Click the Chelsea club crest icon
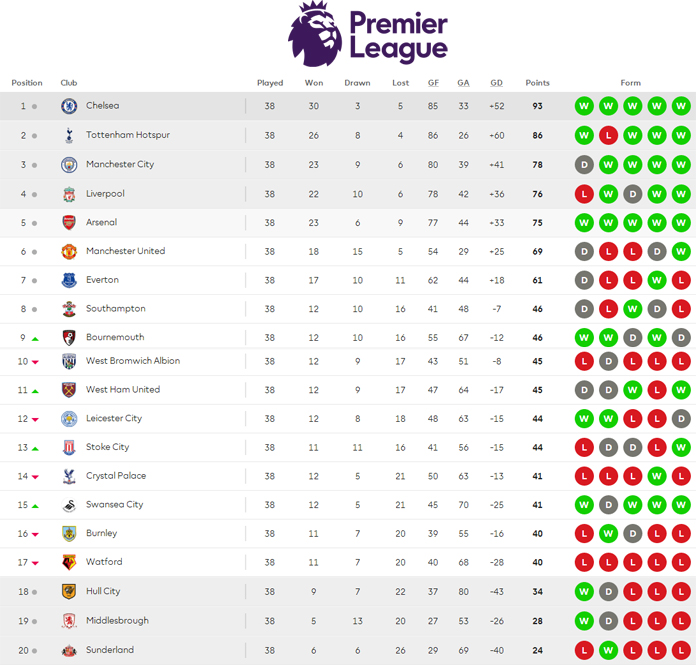 pyautogui.click(x=69, y=106)
